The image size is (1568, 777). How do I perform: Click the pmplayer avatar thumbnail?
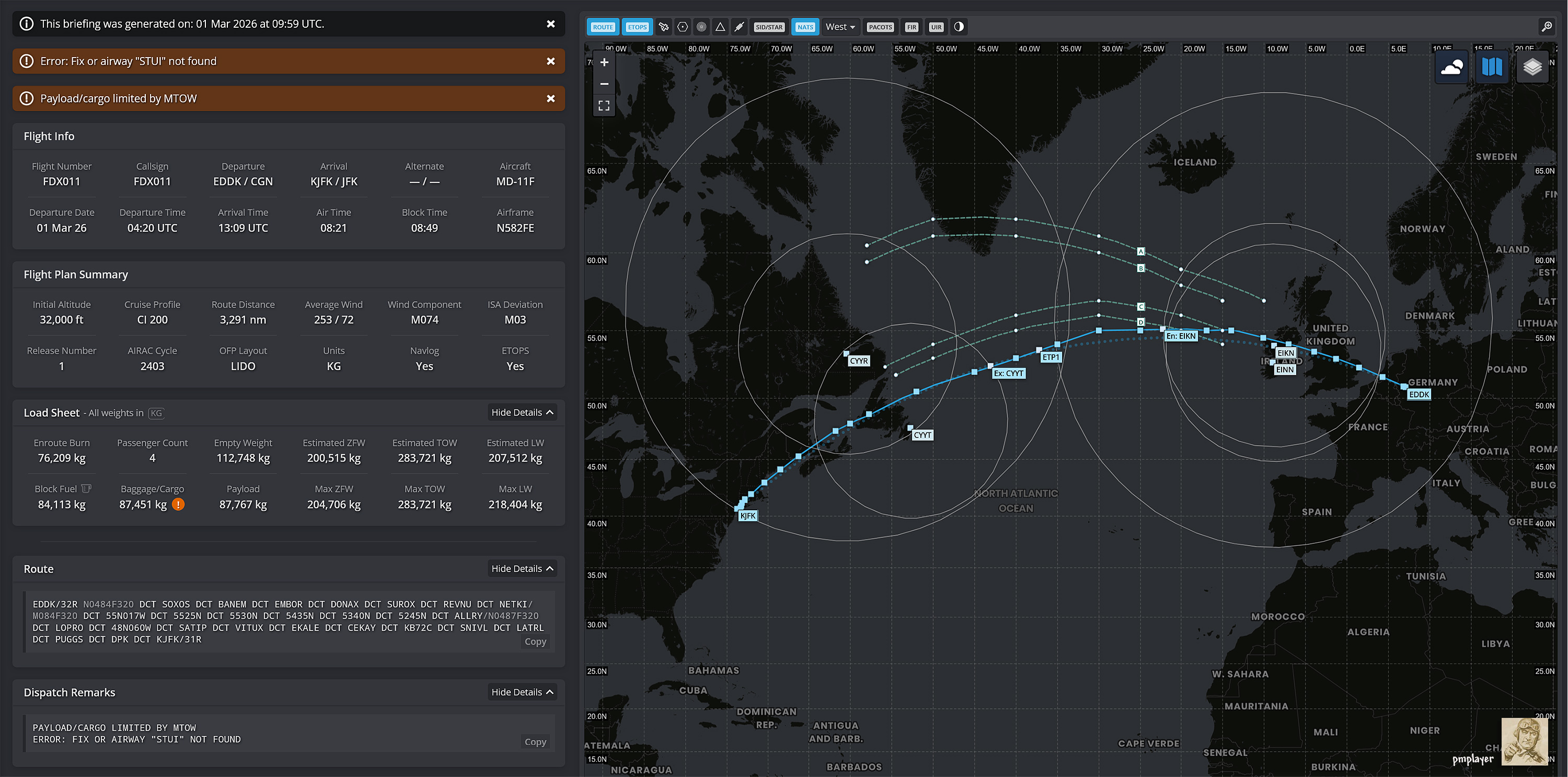click(x=1525, y=741)
